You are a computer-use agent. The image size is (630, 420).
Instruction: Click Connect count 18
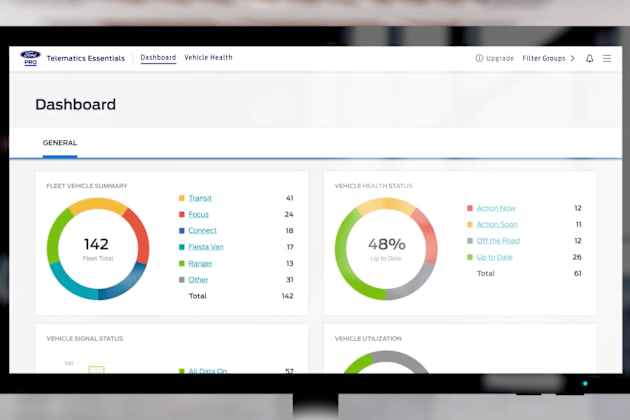point(289,230)
